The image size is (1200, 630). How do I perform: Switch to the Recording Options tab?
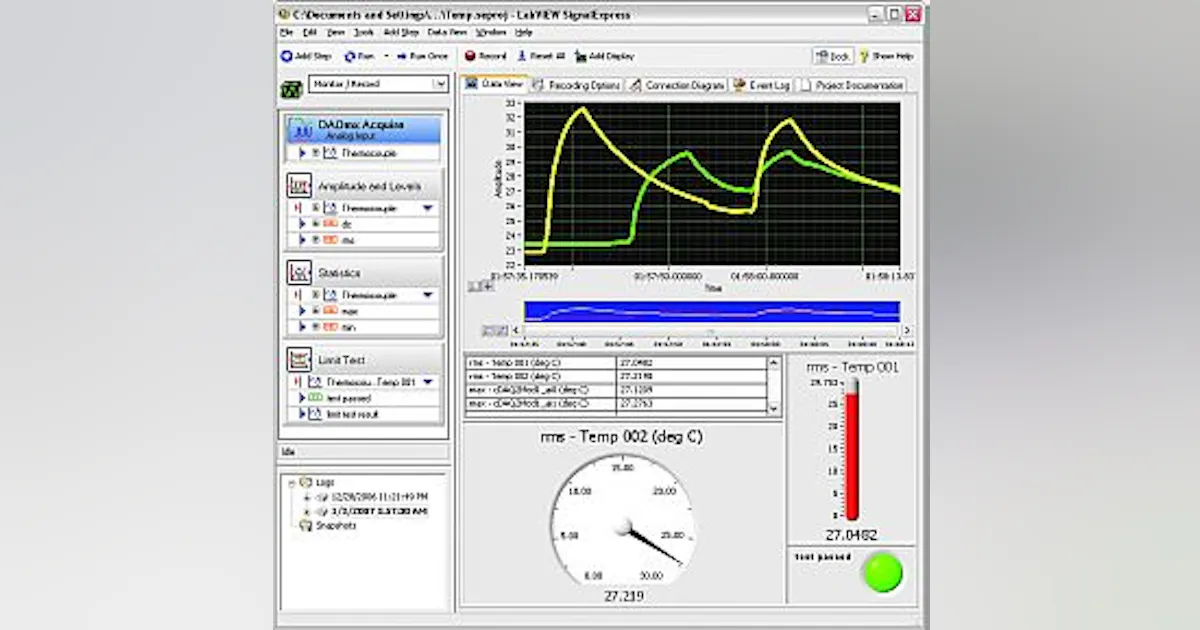[x=577, y=86]
